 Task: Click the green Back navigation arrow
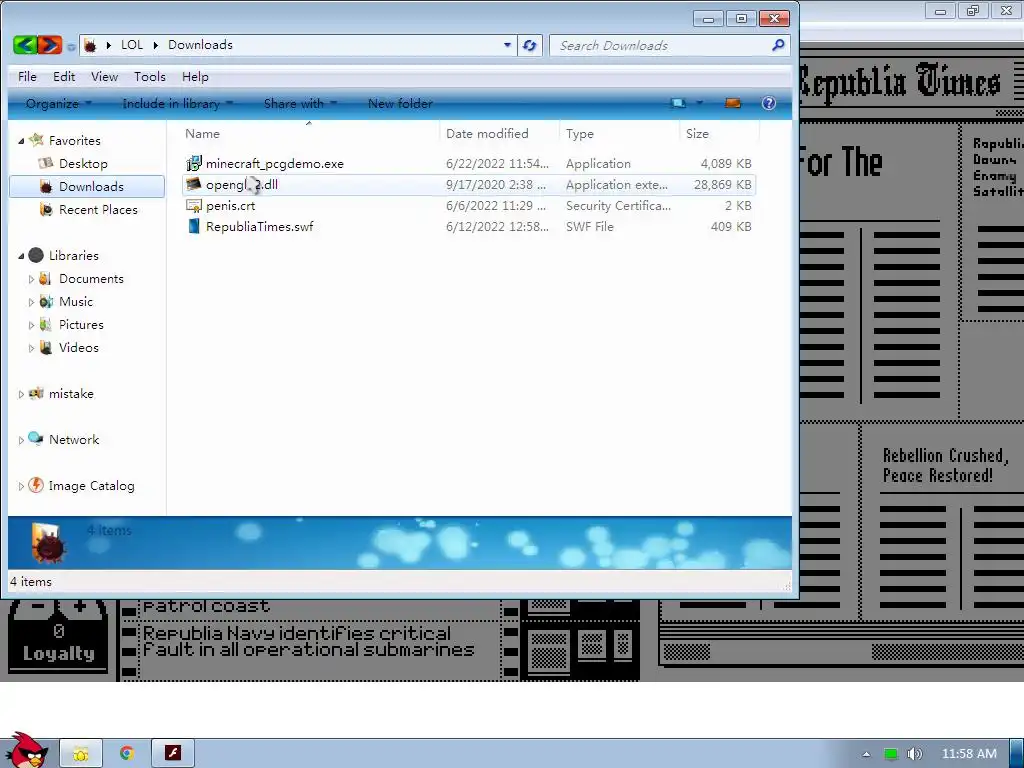(25, 44)
